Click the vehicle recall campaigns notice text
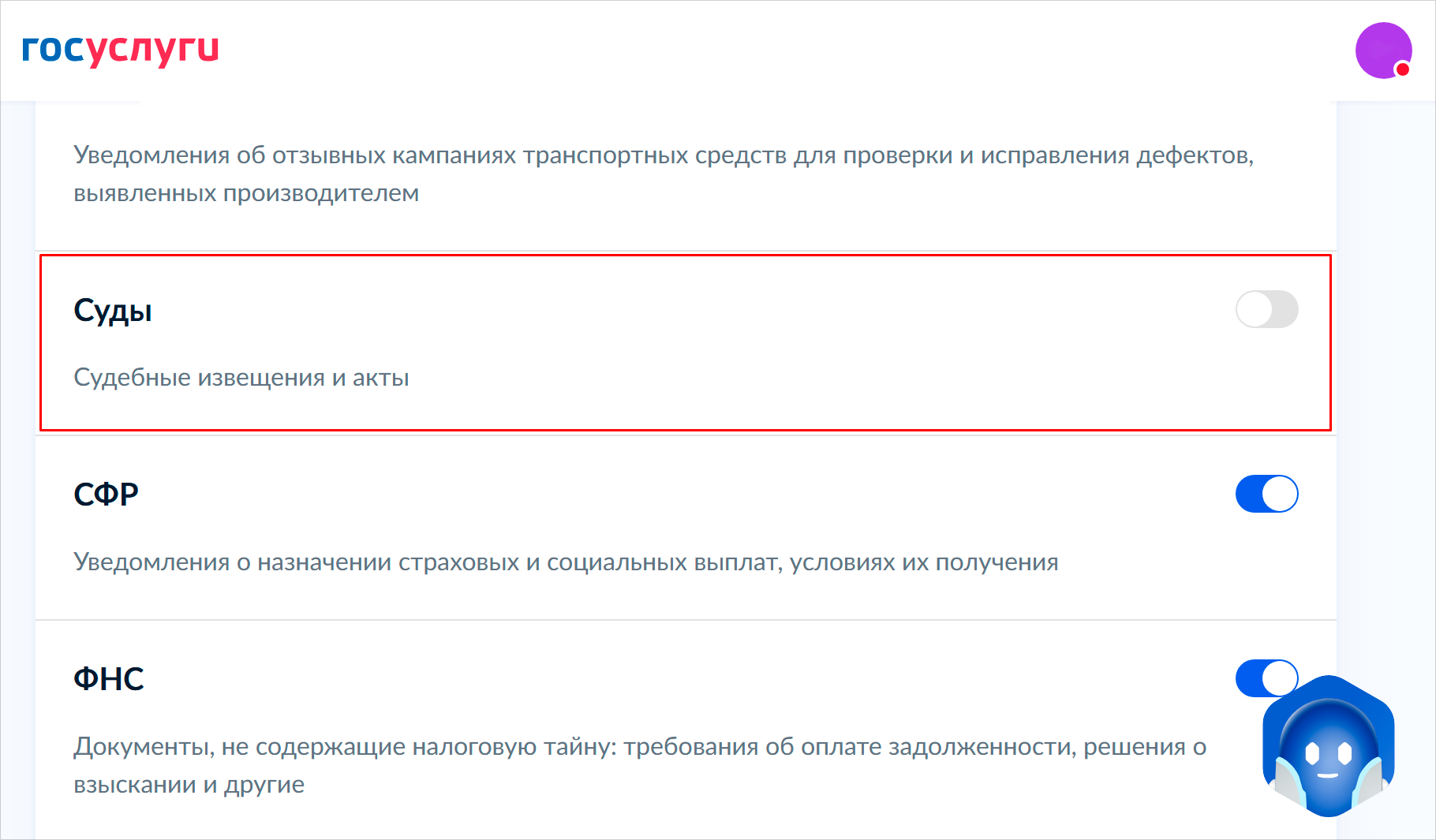 (664, 155)
